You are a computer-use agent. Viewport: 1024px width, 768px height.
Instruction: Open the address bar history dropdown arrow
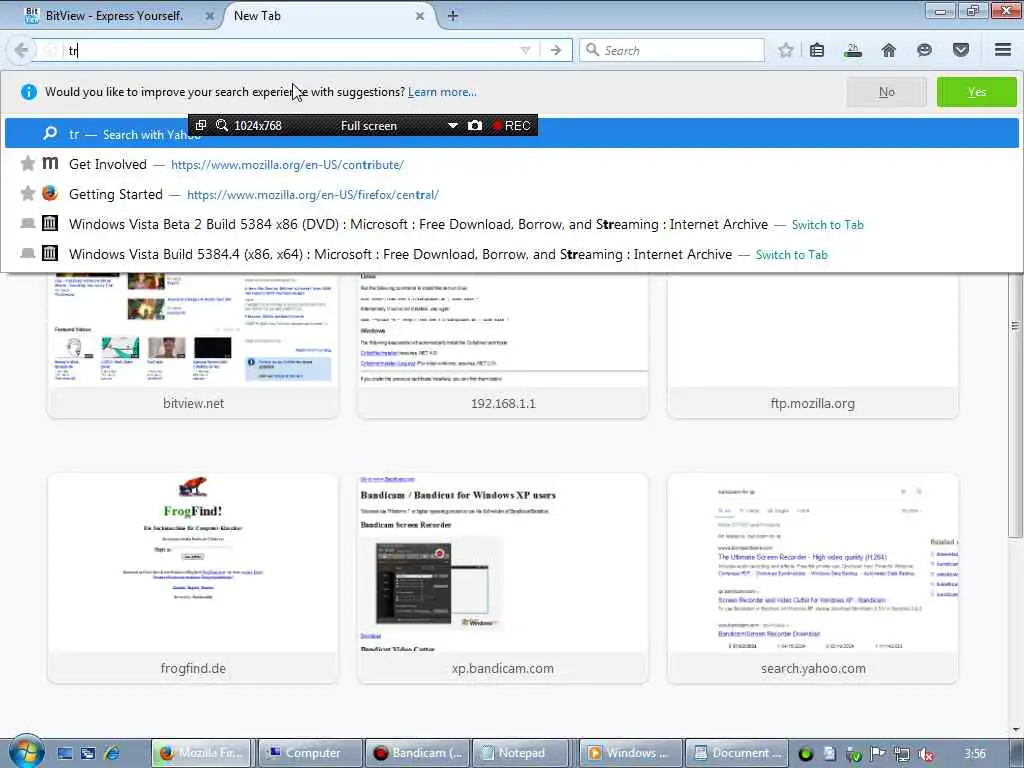click(525, 50)
